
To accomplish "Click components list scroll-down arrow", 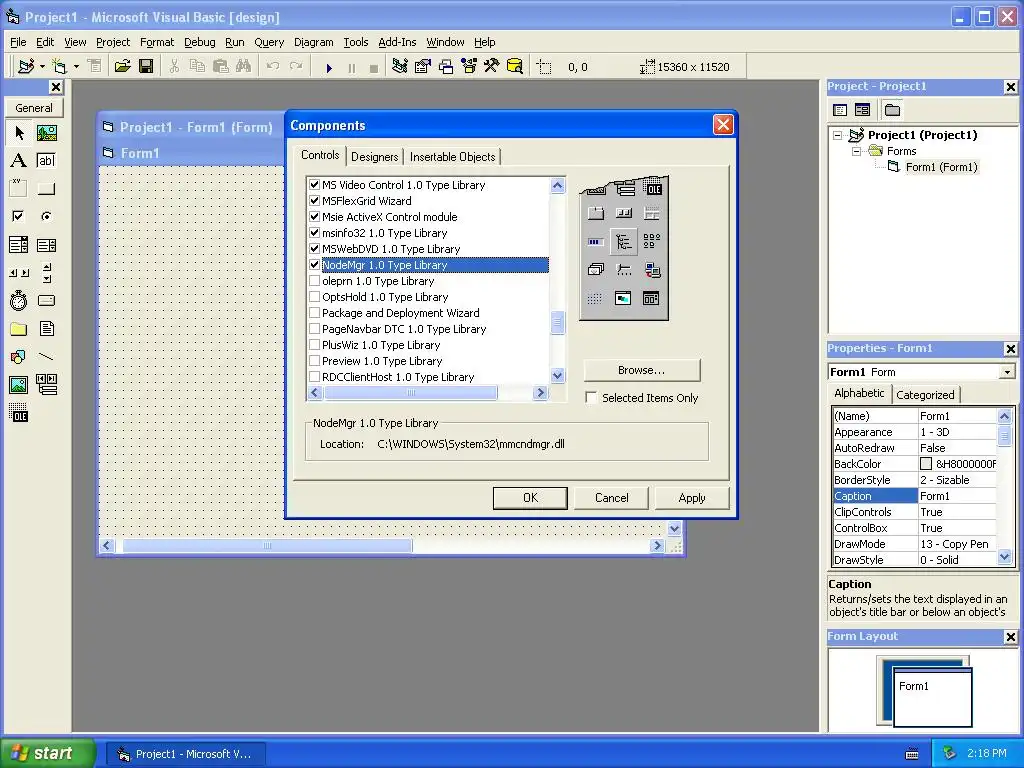I will coord(557,376).
